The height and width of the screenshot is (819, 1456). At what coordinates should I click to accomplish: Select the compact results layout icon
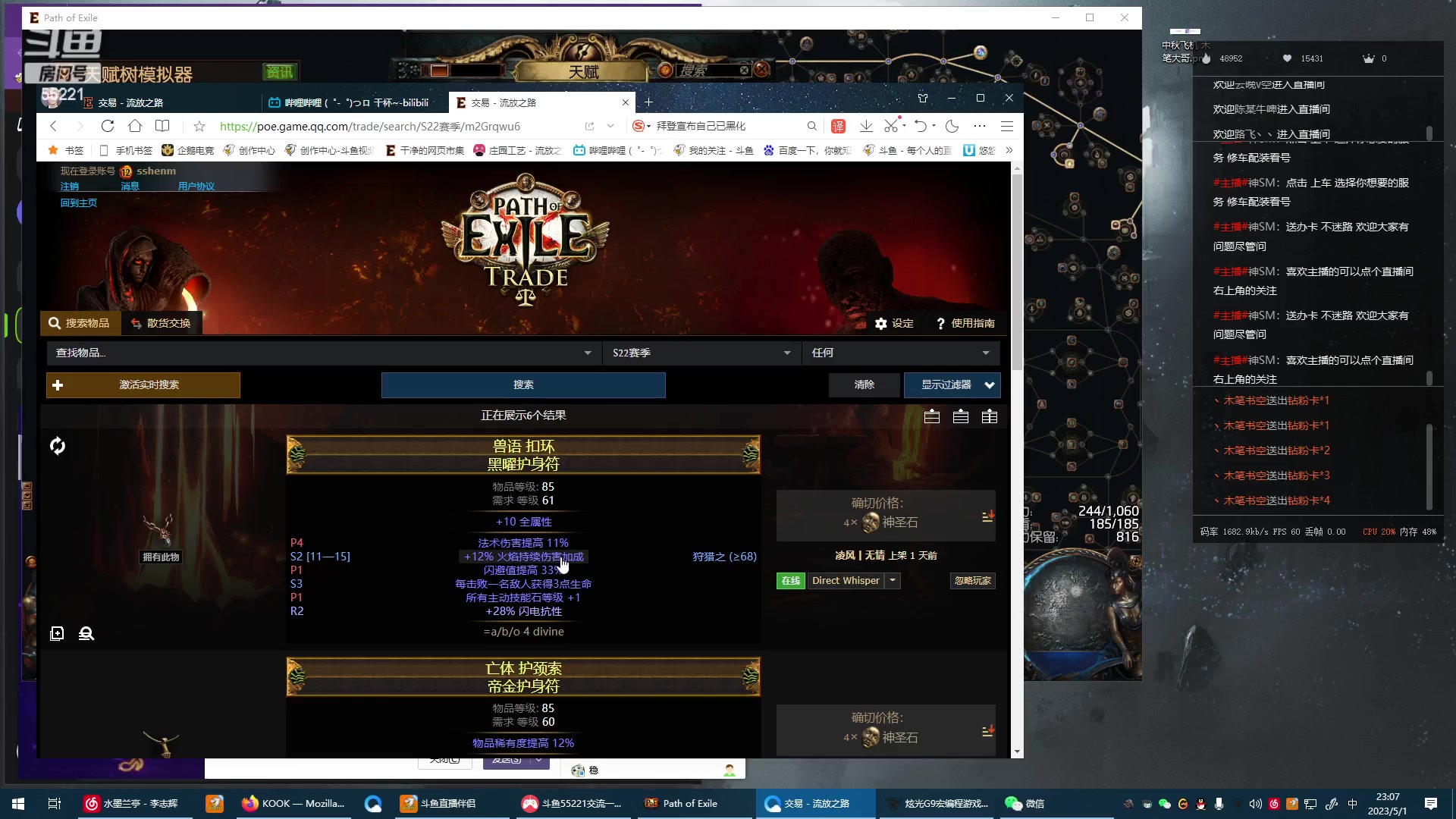932,416
